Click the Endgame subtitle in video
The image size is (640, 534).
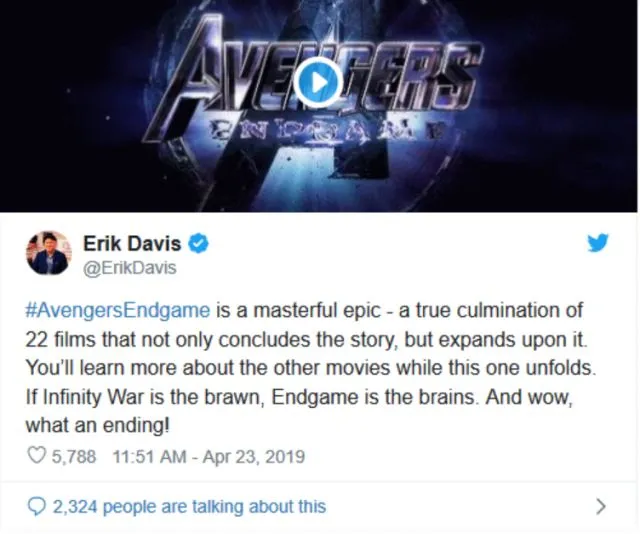[325, 132]
